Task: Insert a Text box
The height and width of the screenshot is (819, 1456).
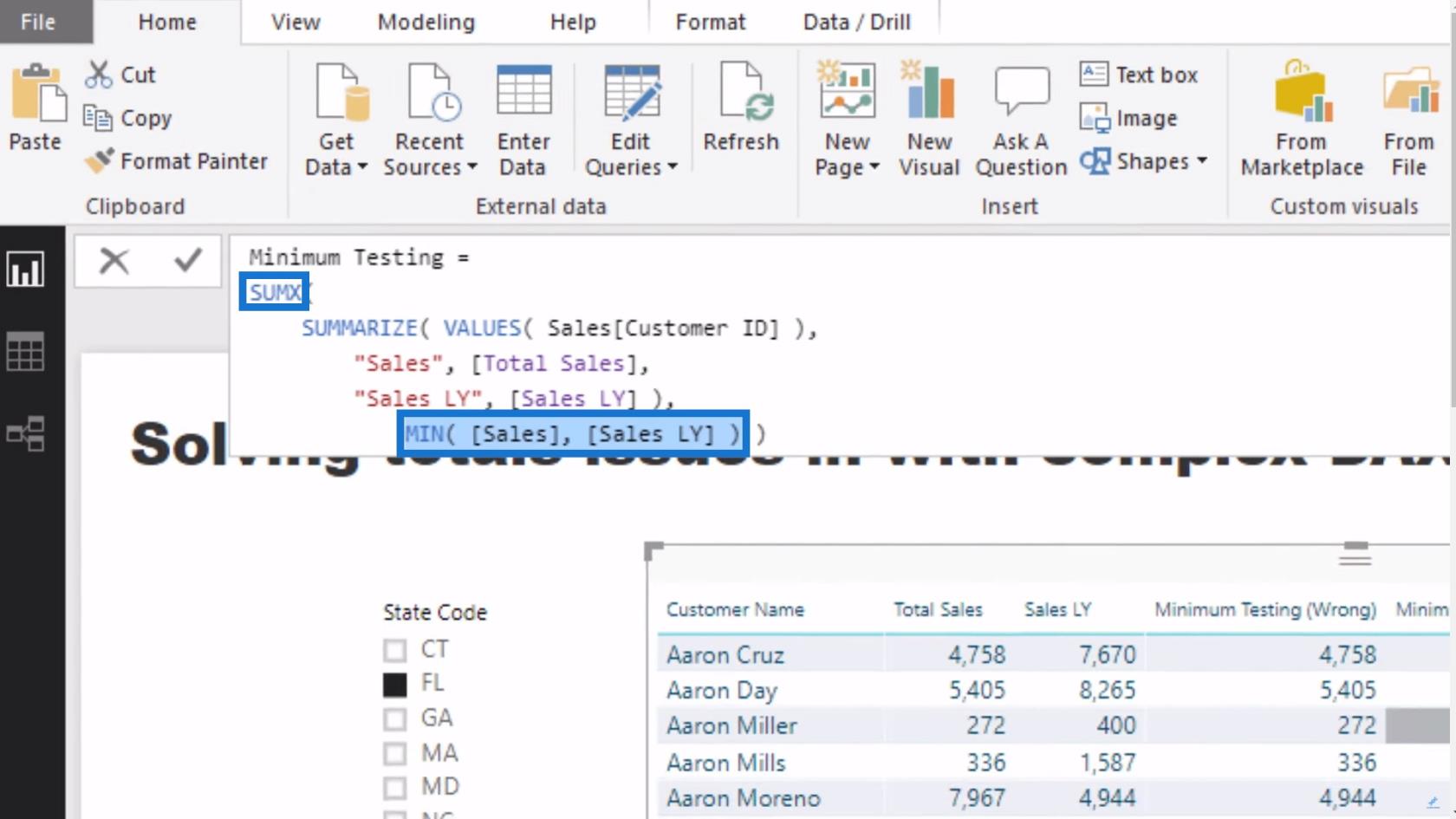Action: click(x=1139, y=75)
